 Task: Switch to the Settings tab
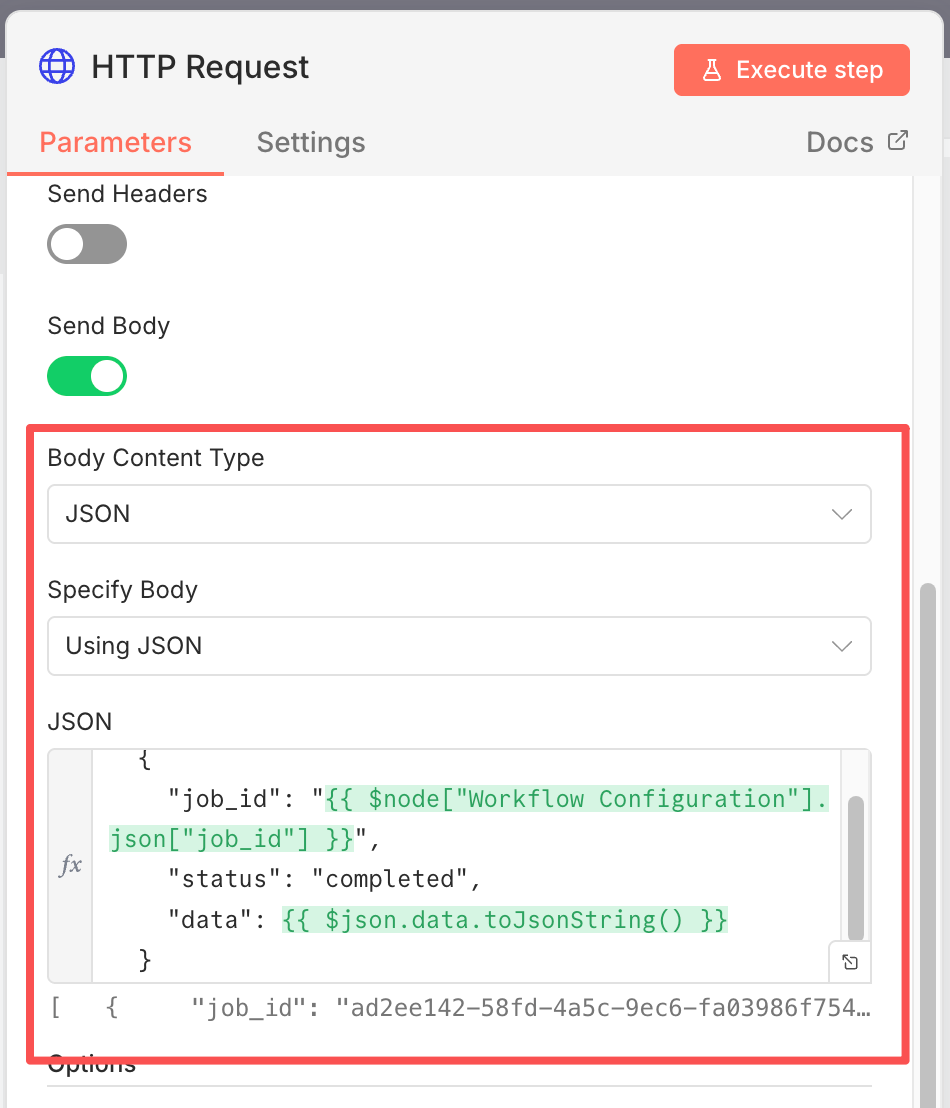pos(311,142)
